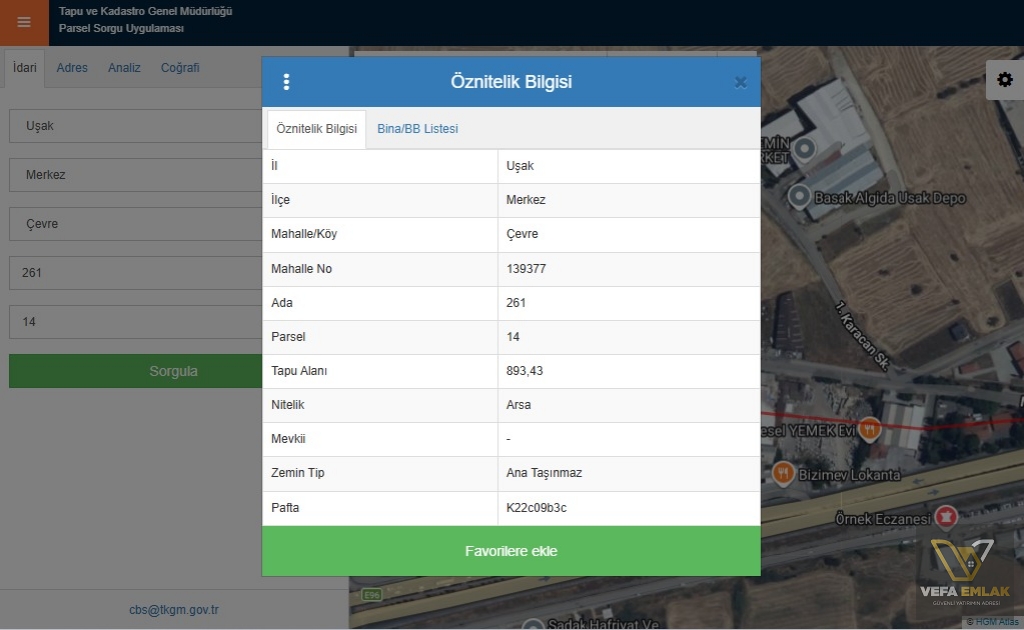1024x630 pixels.
Task: Click the Favorilere ekle button
Action: click(511, 551)
